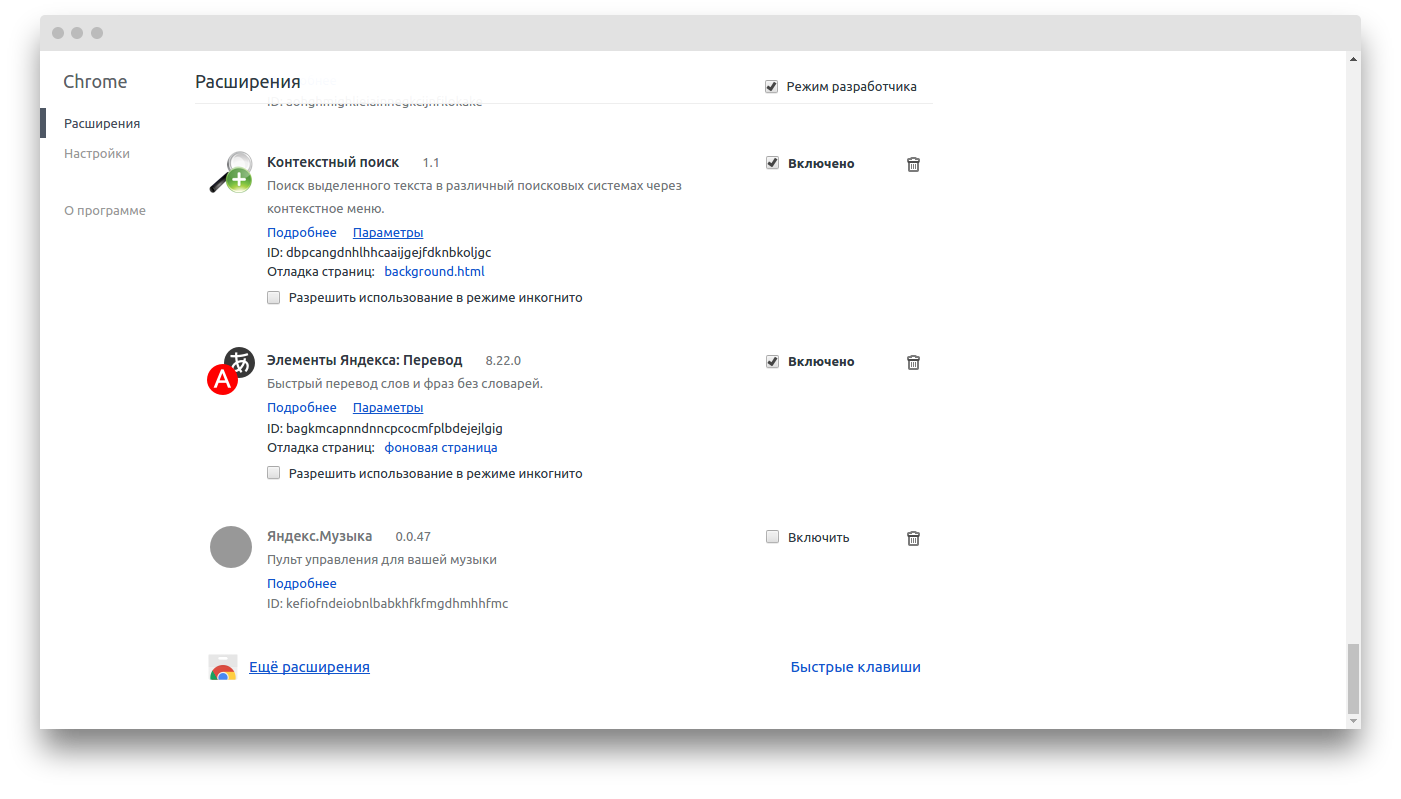This screenshot has height=799, width=1401.
Task: Click the trash icon for Яндекс.Музыка
Action: point(913,538)
